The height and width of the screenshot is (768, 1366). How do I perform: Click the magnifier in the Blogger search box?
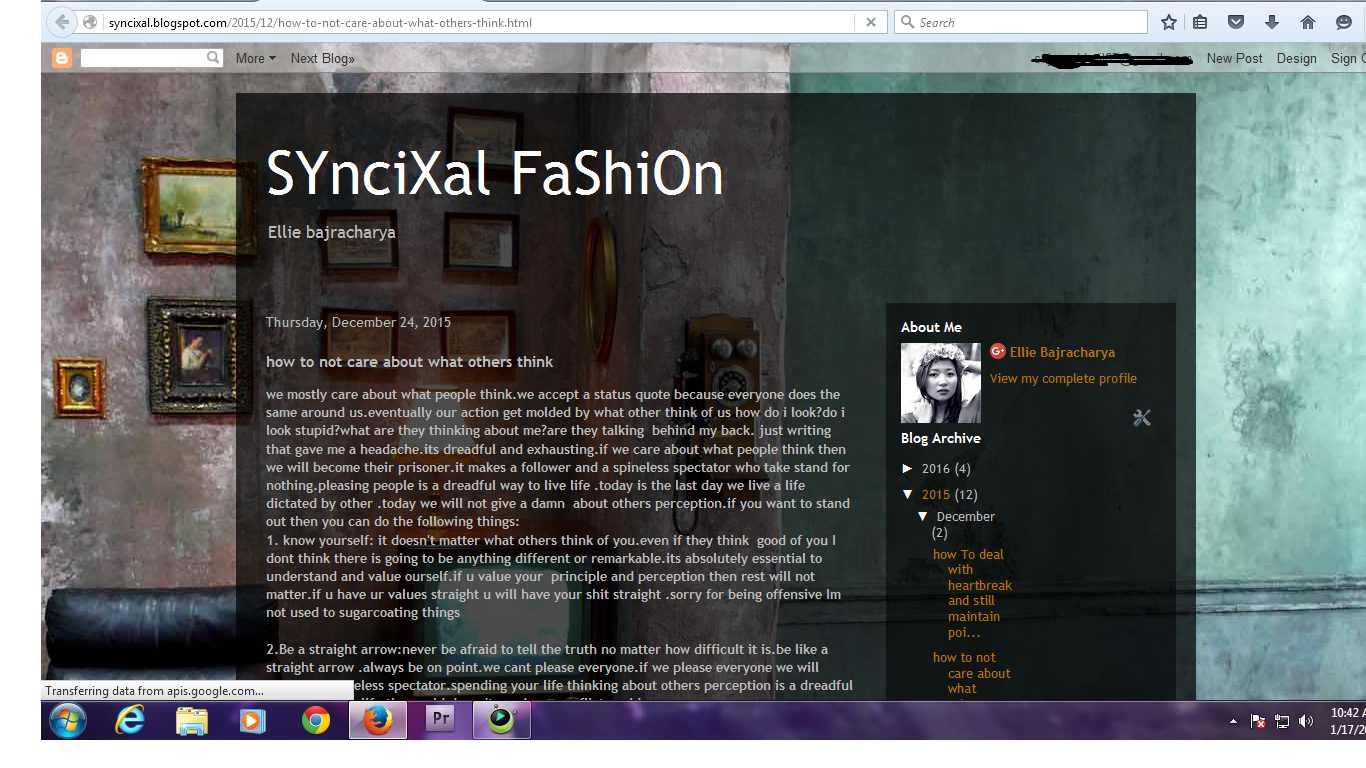point(213,58)
